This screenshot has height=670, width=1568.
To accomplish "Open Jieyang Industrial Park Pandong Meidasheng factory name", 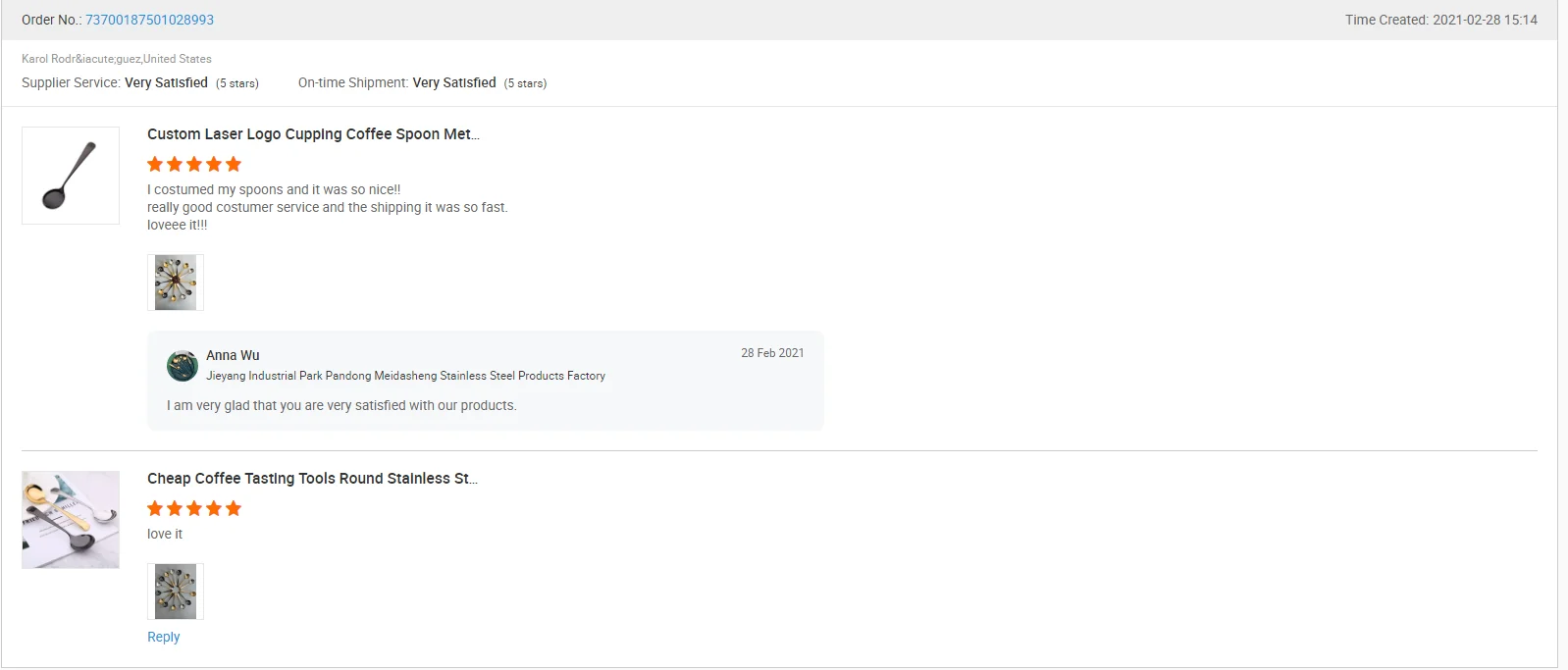I will click(x=405, y=376).
